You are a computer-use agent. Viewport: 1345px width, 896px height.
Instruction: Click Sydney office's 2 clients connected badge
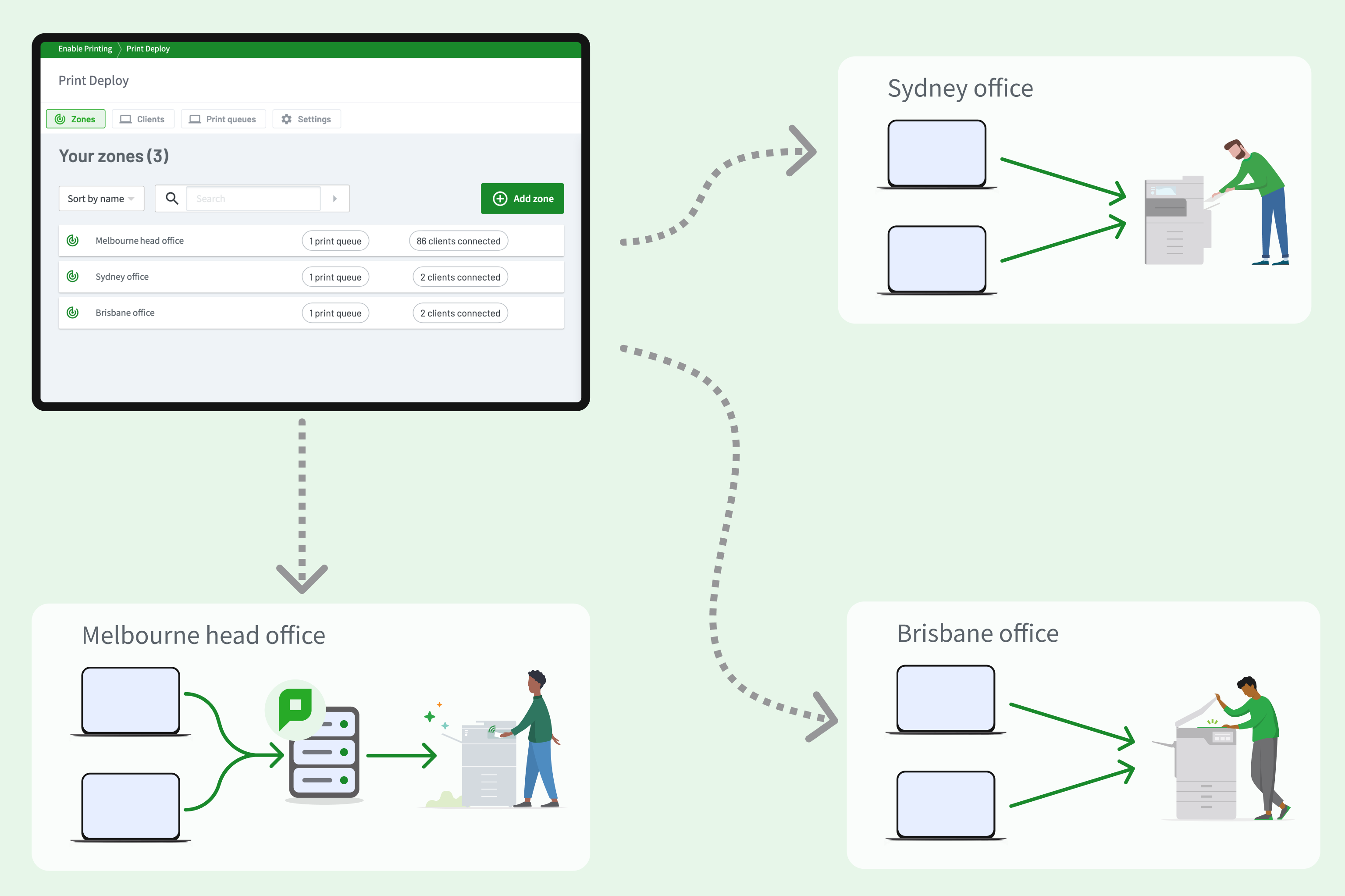(x=460, y=277)
